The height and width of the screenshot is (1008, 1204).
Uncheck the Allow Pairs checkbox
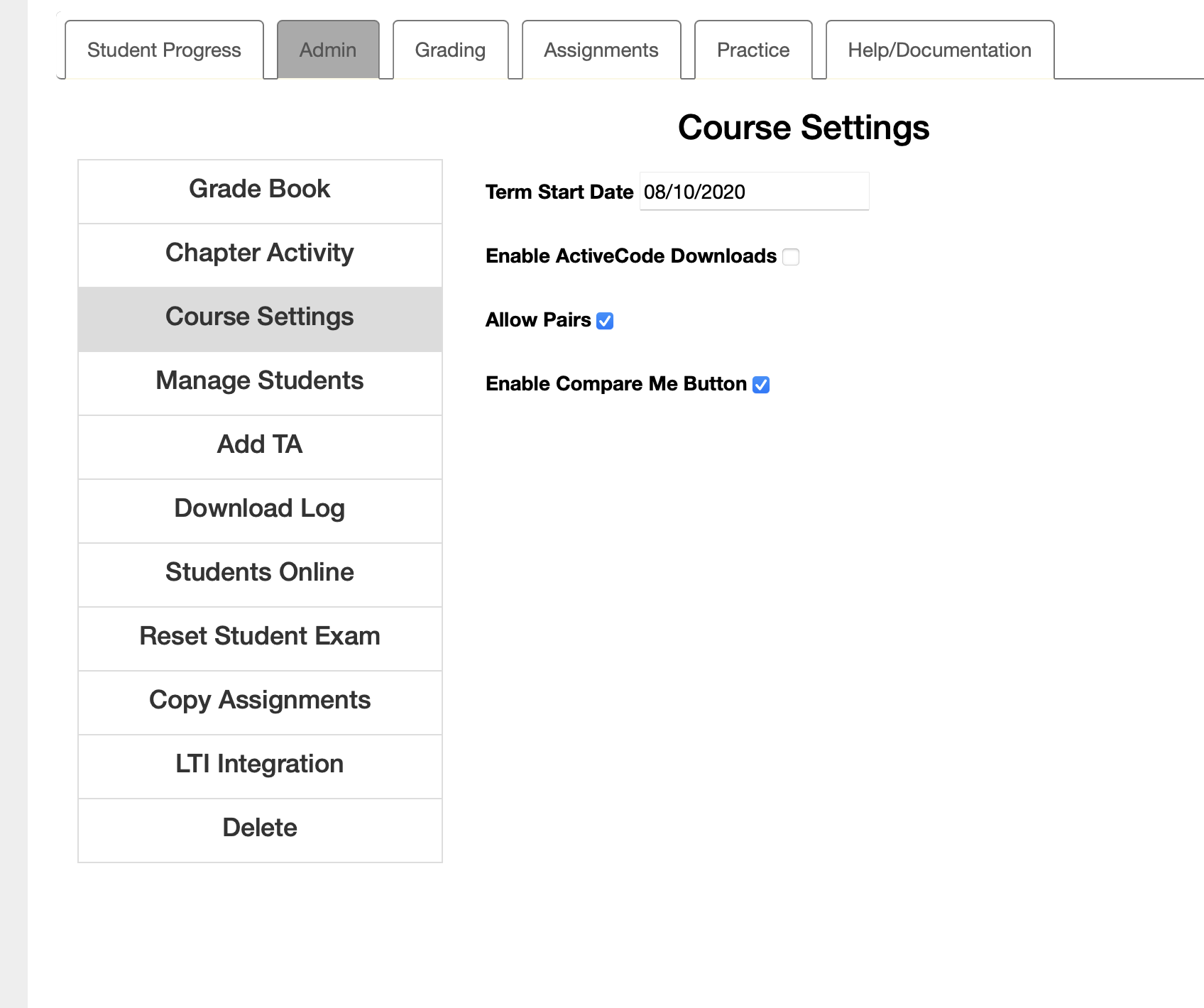[x=605, y=321]
